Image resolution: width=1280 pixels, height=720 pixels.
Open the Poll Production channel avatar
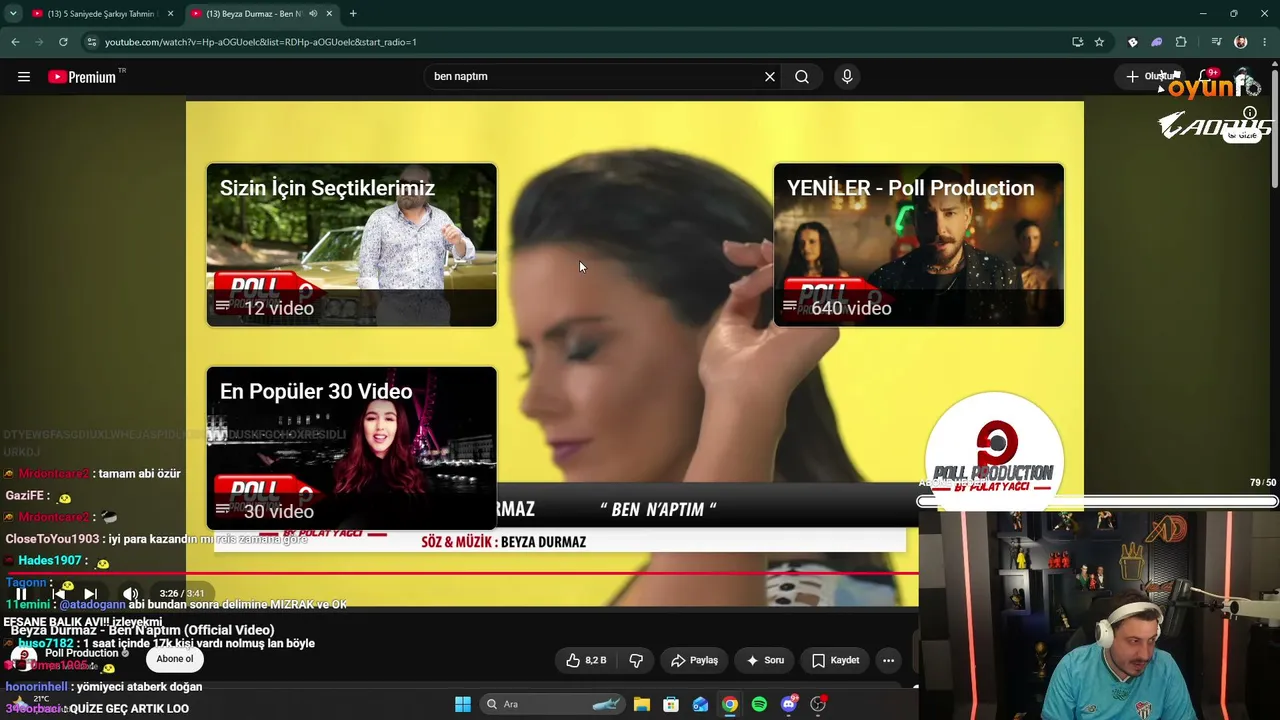coord(22,658)
